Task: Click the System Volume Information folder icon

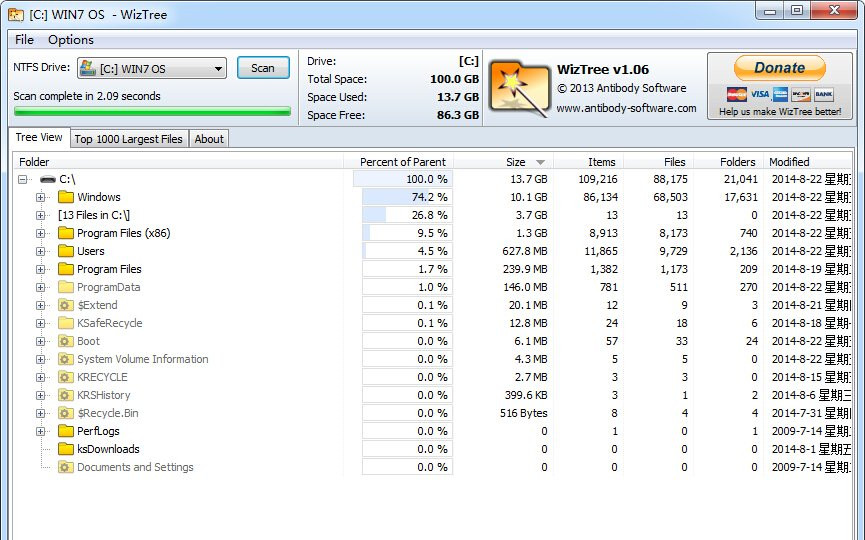Action: (x=66, y=359)
